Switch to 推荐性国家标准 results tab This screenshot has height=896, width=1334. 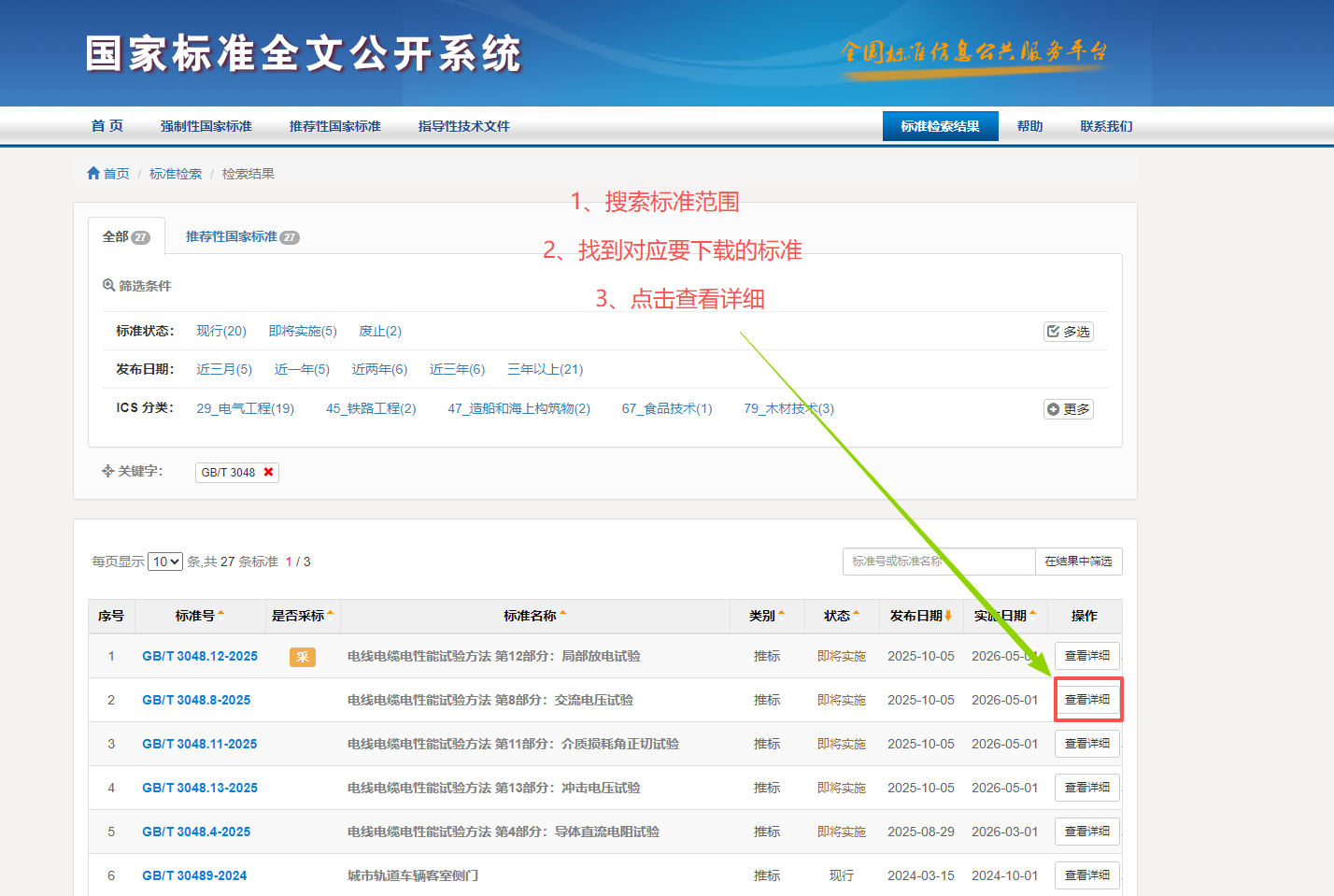pos(241,237)
